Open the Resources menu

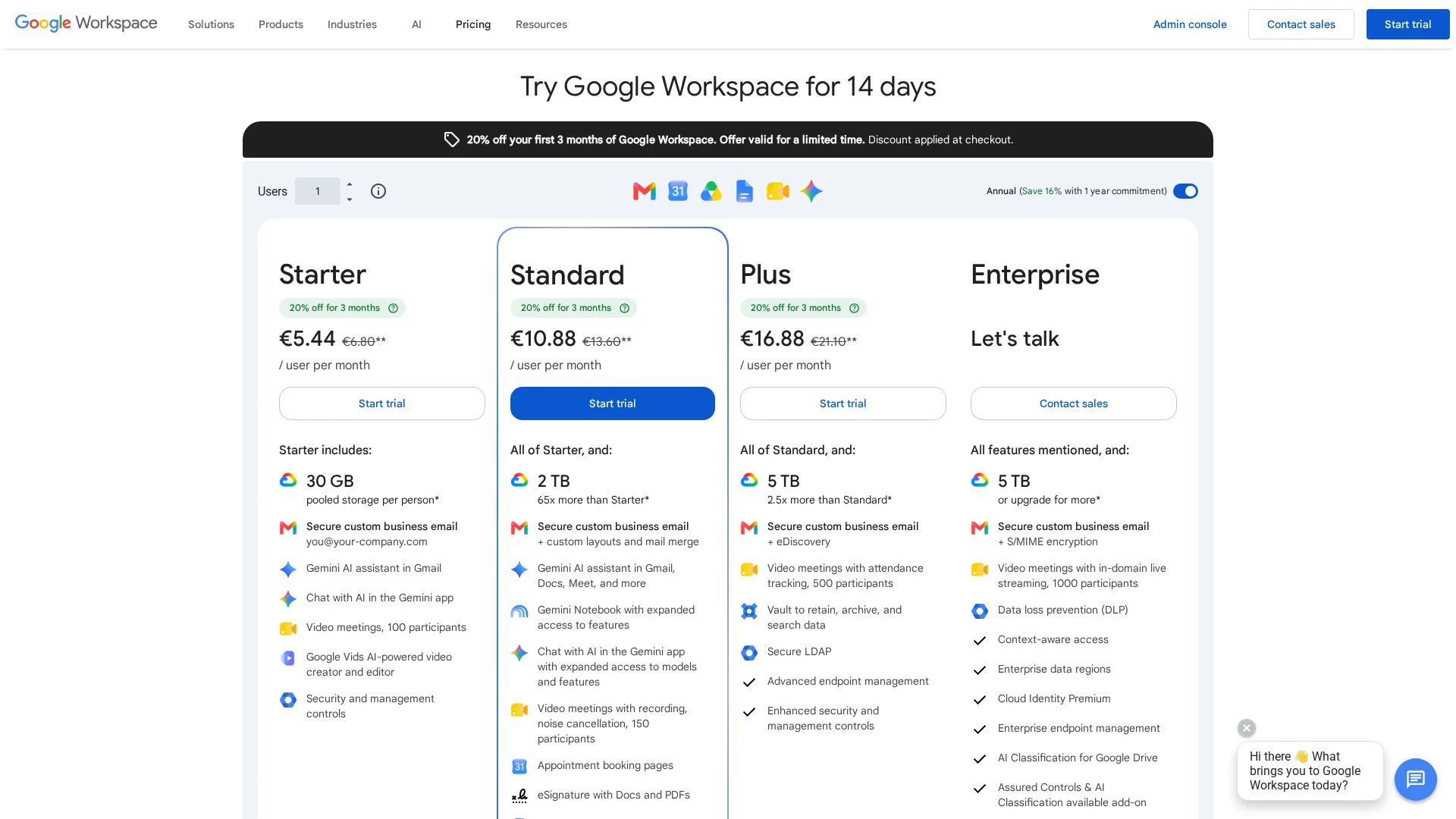click(x=541, y=24)
